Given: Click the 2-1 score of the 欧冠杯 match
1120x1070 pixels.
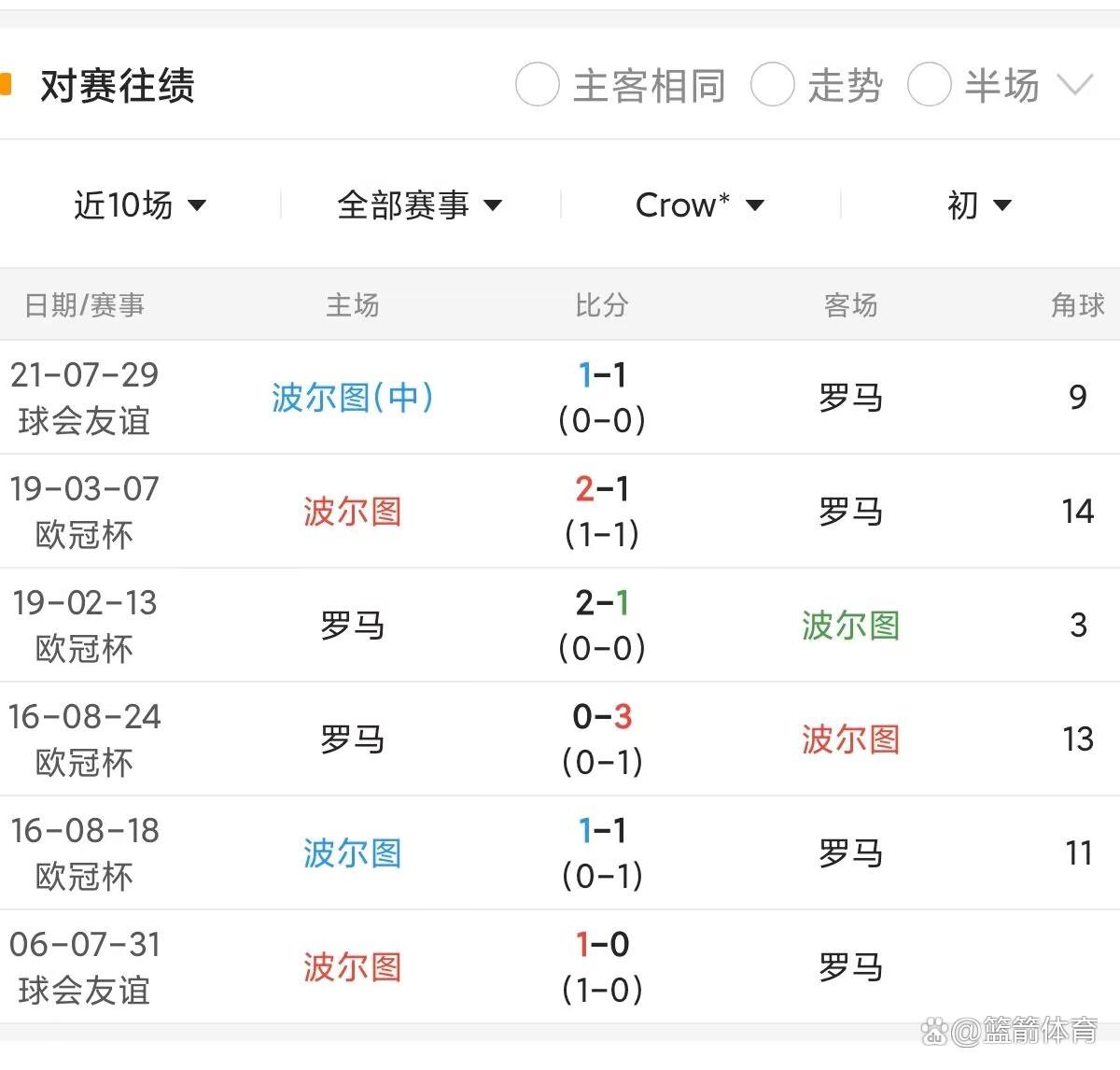Looking at the screenshot, I should [x=602, y=489].
